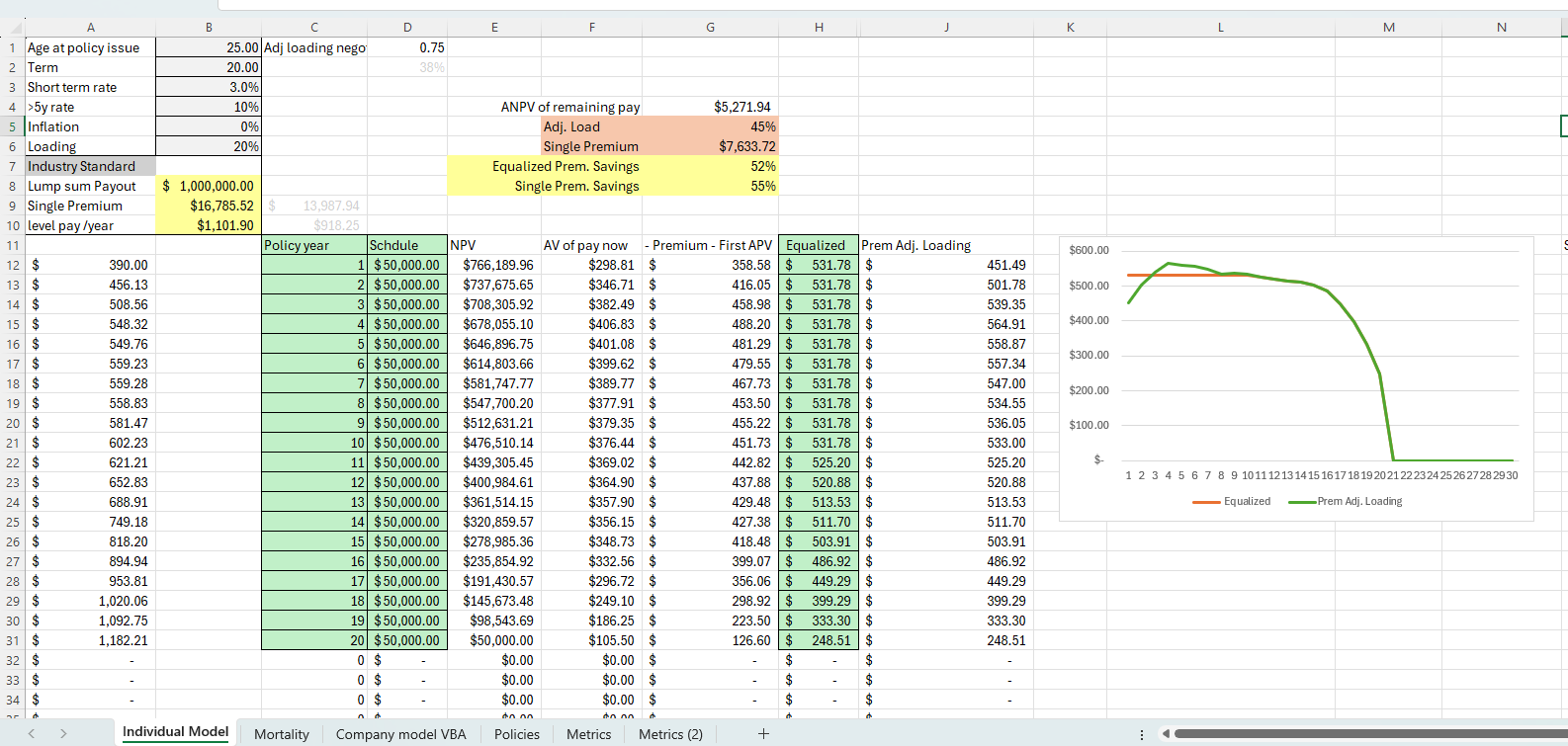
Task: Select column L header
Action: click(x=1220, y=28)
